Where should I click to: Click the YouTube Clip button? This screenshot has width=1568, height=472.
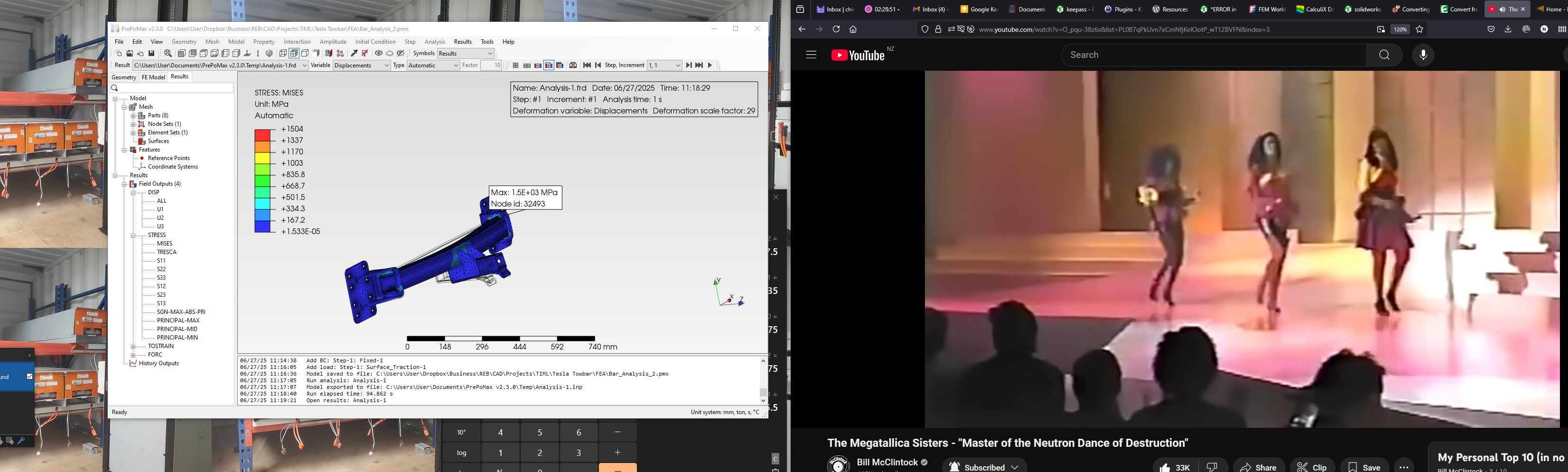point(1312,467)
